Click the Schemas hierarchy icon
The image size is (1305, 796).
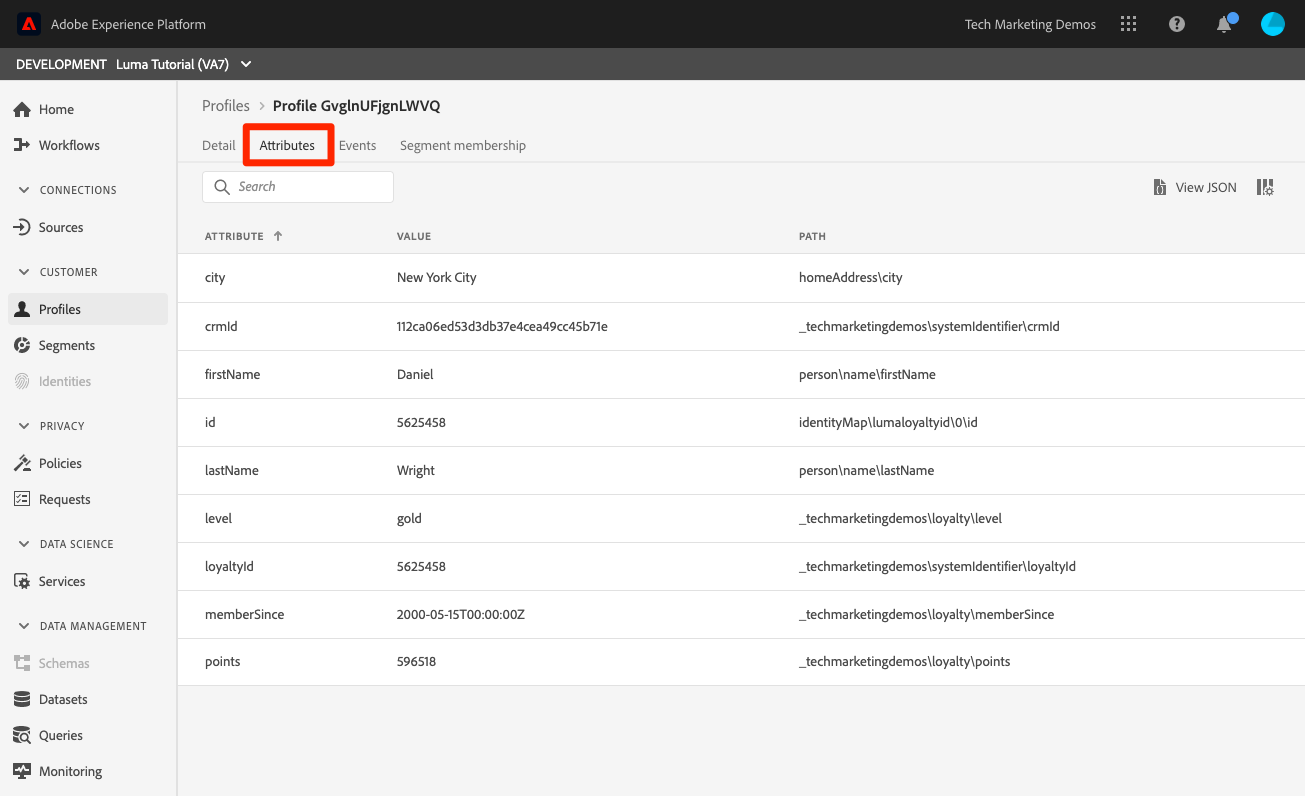point(22,663)
